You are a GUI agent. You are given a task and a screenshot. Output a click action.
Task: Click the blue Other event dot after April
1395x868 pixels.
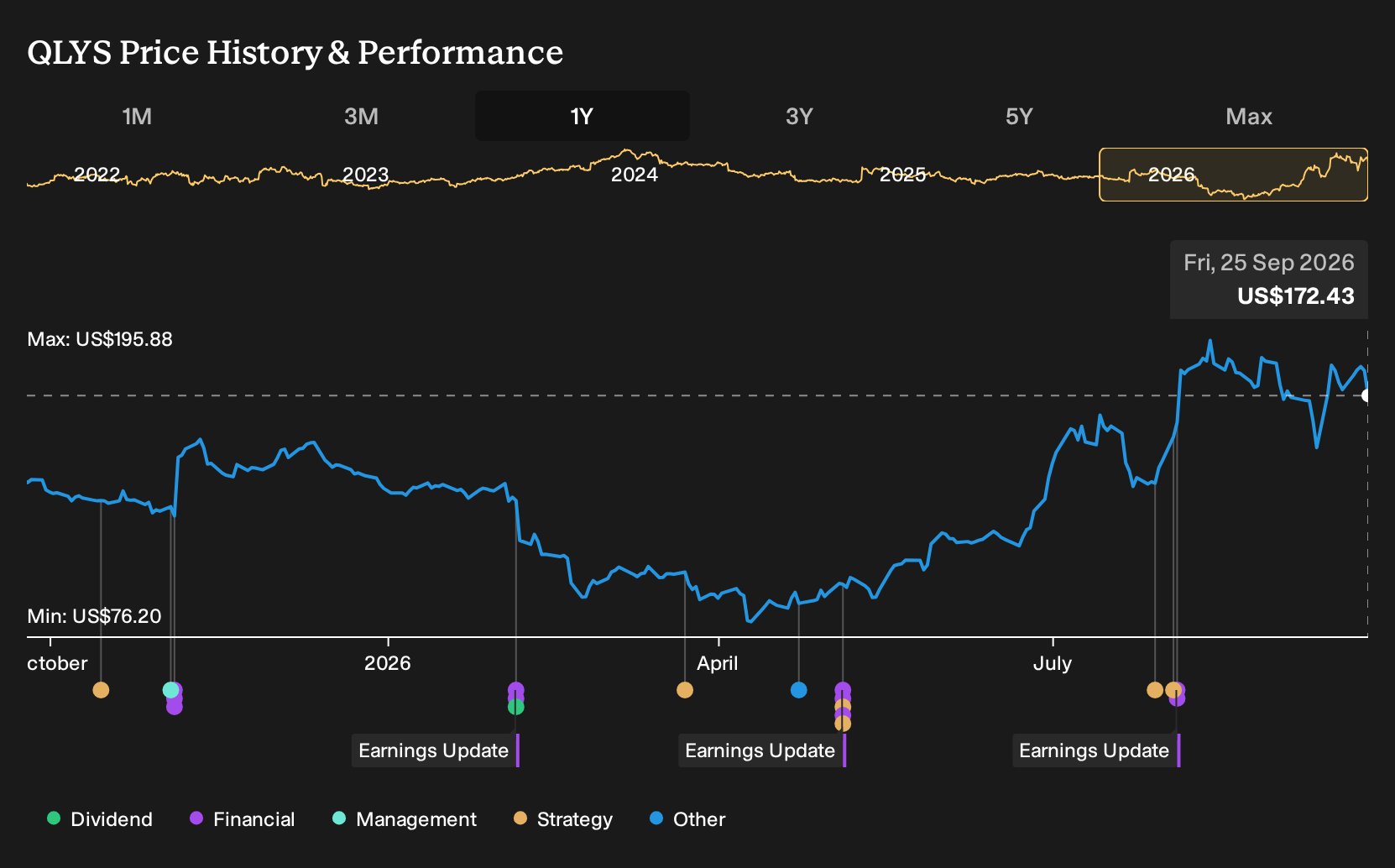click(799, 690)
